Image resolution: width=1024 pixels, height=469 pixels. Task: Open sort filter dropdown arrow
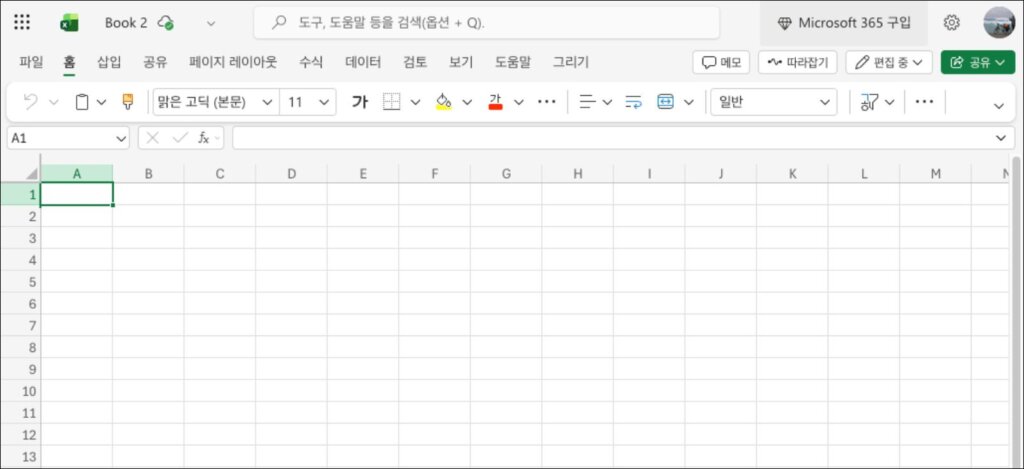891,103
